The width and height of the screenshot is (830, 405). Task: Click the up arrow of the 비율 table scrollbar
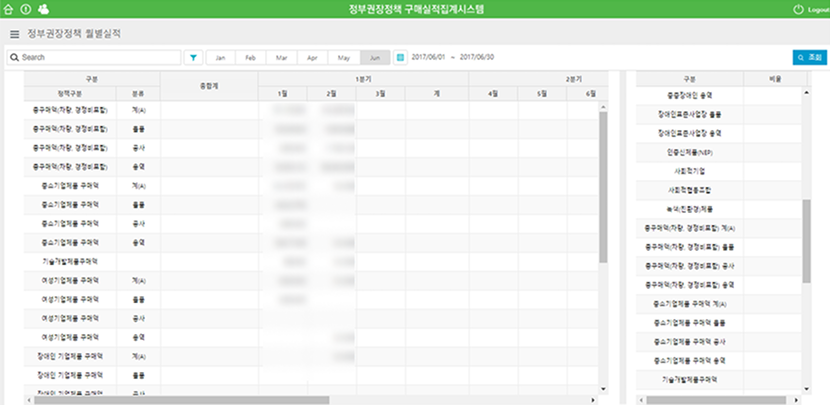(x=806, y=93)
